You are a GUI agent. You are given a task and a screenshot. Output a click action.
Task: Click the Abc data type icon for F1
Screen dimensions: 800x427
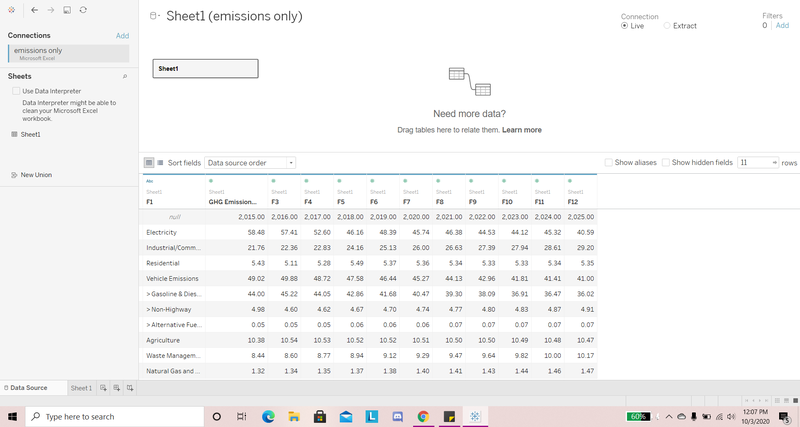[149, 181]
